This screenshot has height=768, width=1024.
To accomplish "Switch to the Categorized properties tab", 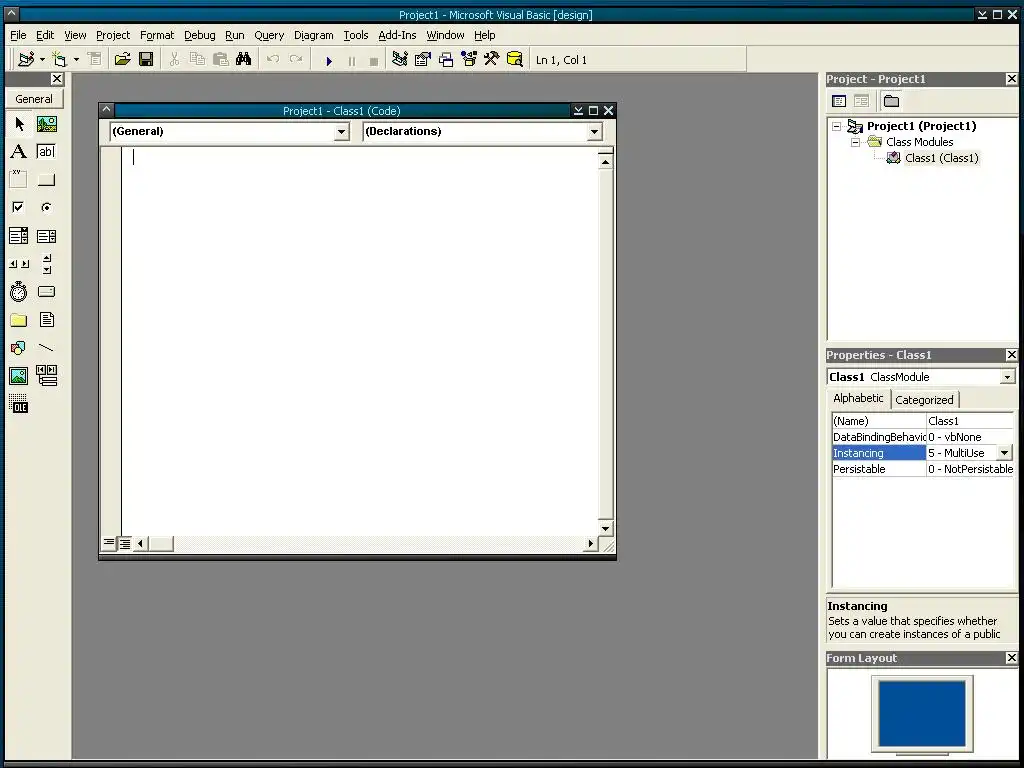I will pos(924,400).
